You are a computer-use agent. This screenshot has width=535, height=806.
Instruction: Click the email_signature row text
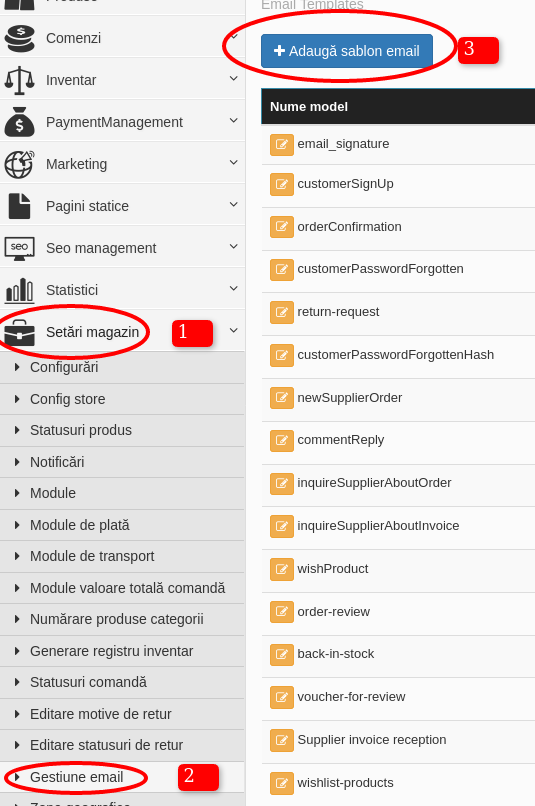pos(343,144)
